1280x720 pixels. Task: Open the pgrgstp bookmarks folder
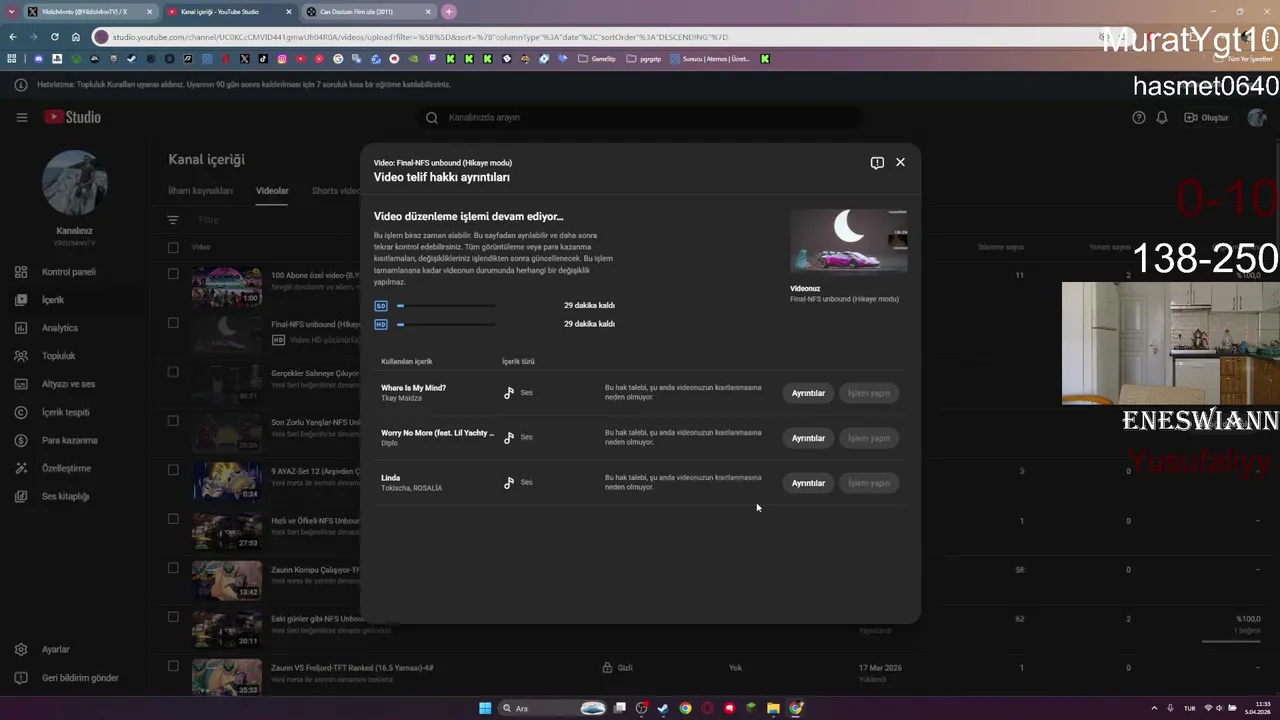[x=644, y=59]
